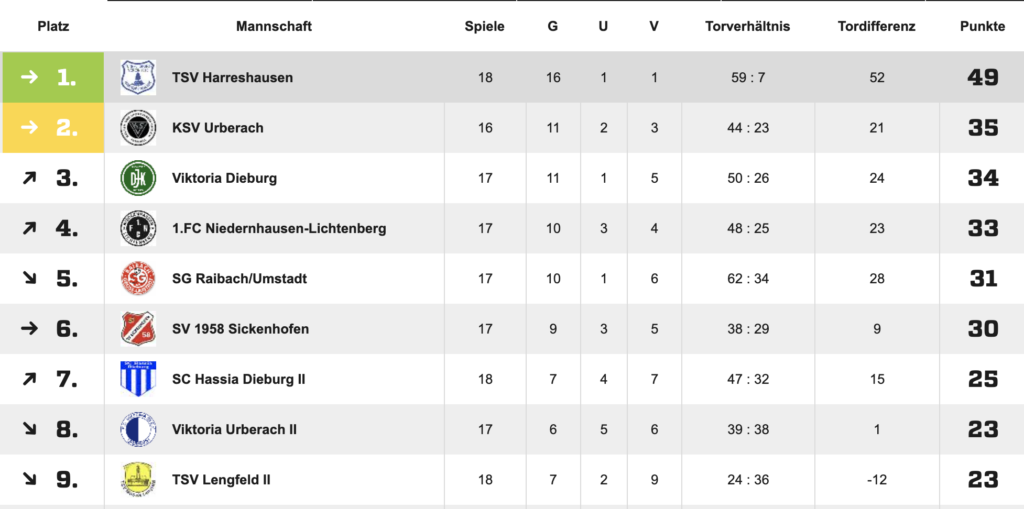The image size is (1024, 509).
Task: Click the upward trend arrow beside rank 3
Action: (x=29, y=178)
